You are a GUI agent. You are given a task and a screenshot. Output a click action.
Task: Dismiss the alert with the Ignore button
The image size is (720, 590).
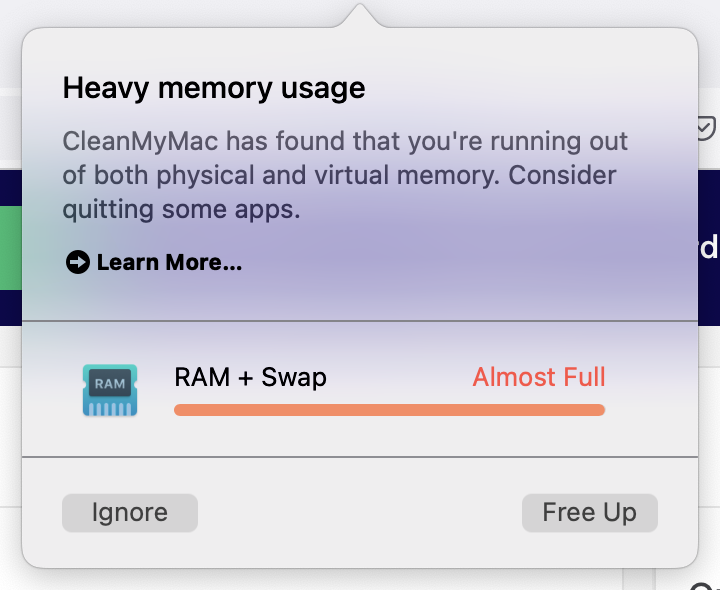coord(130,513)
